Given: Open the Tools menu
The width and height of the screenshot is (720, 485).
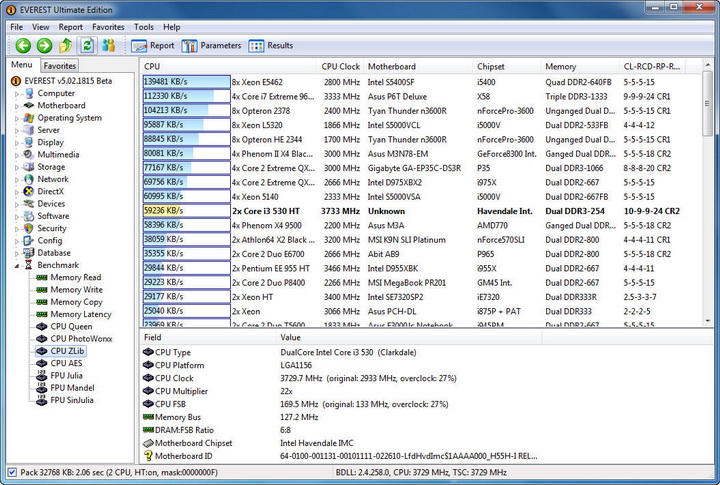Looking at the screenshot, I should pyautogui.click(x=144, y=27).
